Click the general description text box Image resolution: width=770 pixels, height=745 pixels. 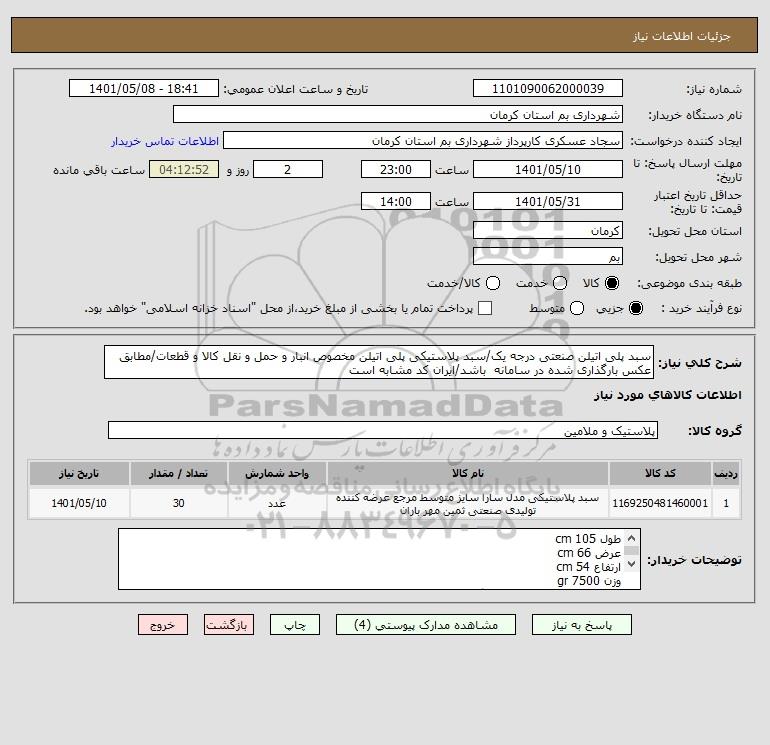(x=379, y=362)
